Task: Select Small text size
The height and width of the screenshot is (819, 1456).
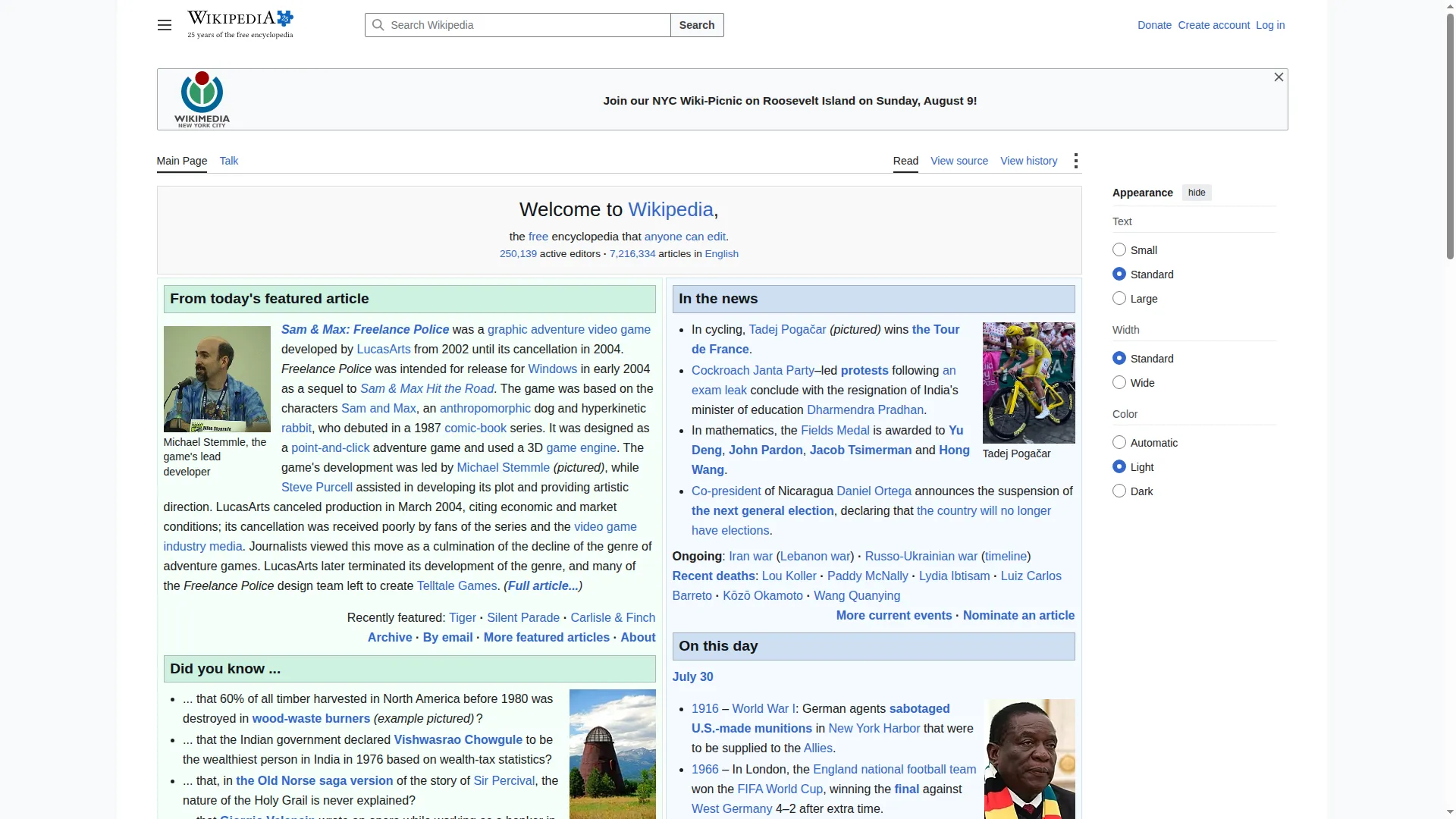Action: (1119, 249)
